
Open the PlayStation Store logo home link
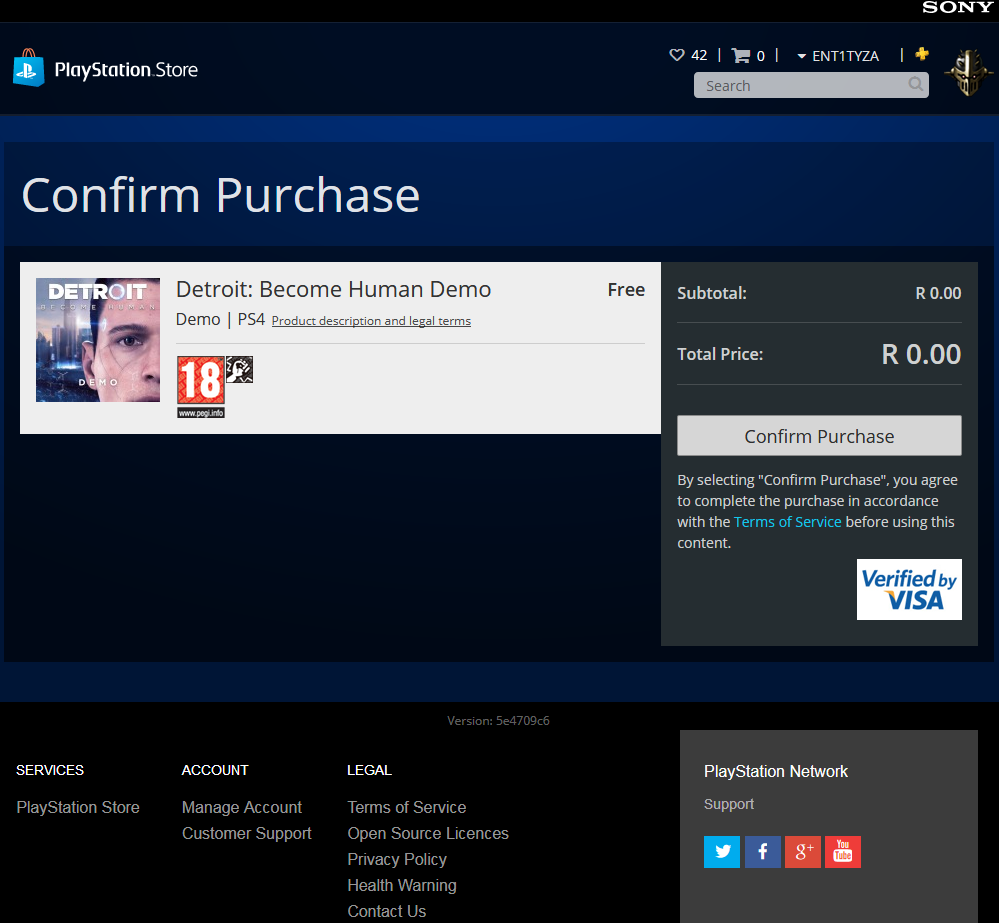(105, 69)
